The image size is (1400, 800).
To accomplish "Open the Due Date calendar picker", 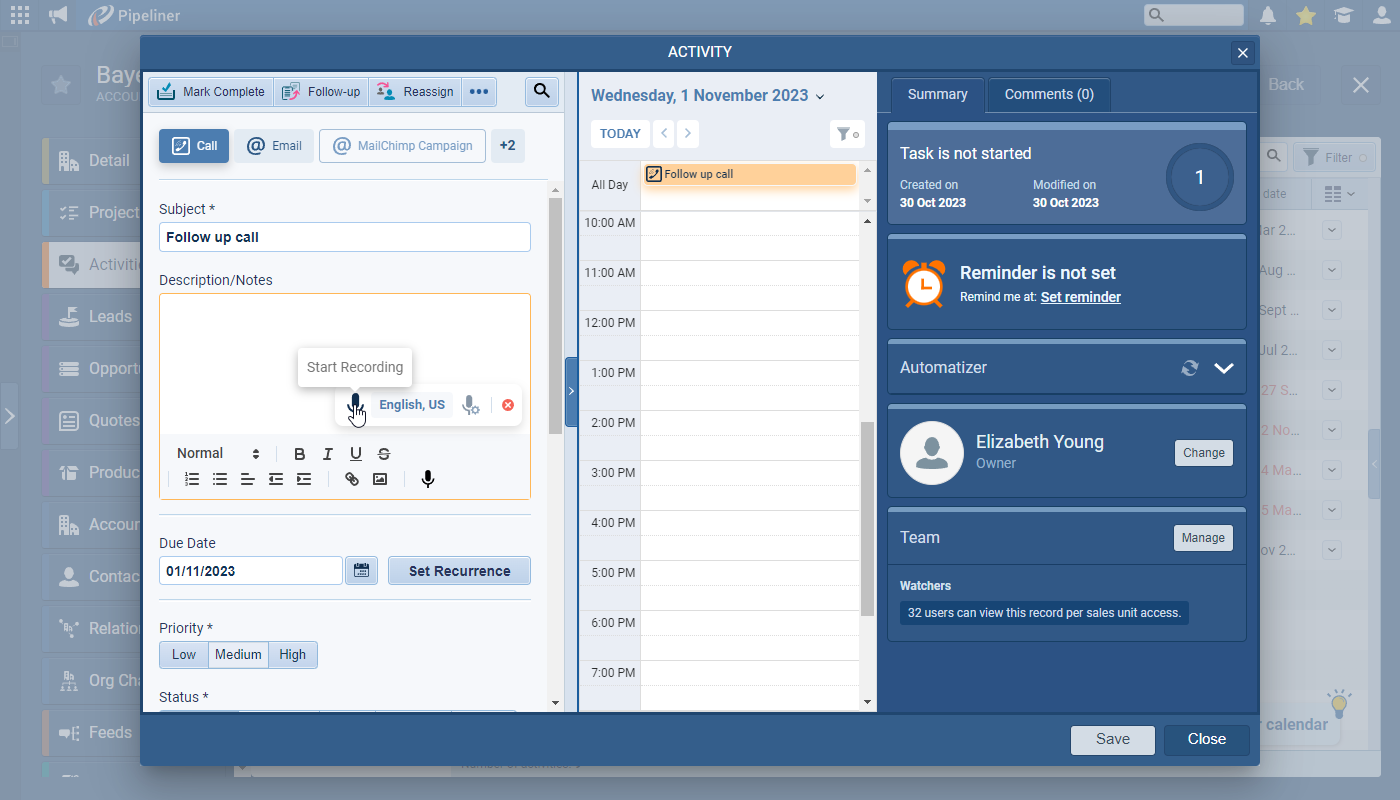I will [x=361, y=571].
